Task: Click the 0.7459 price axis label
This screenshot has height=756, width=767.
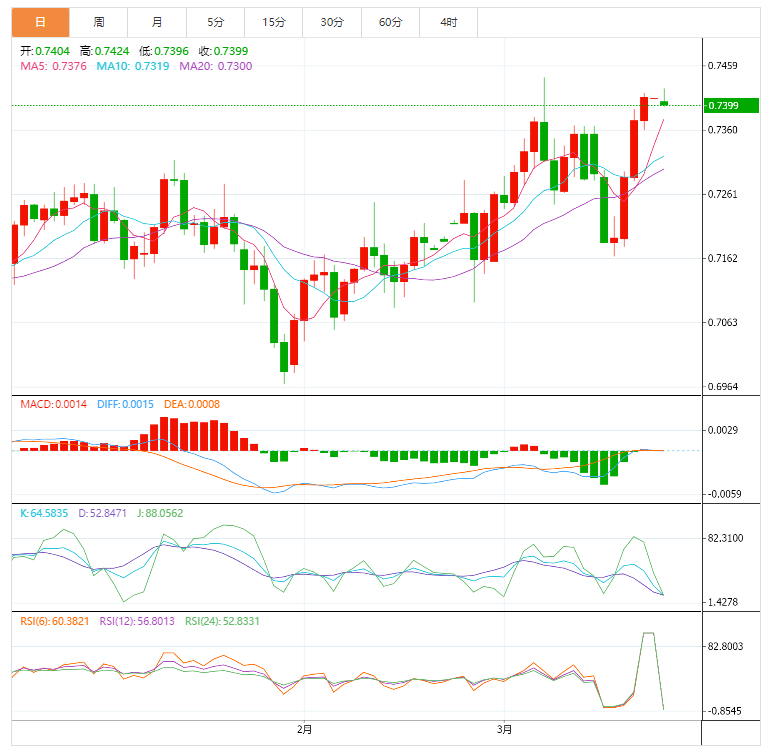Action: 722,66
